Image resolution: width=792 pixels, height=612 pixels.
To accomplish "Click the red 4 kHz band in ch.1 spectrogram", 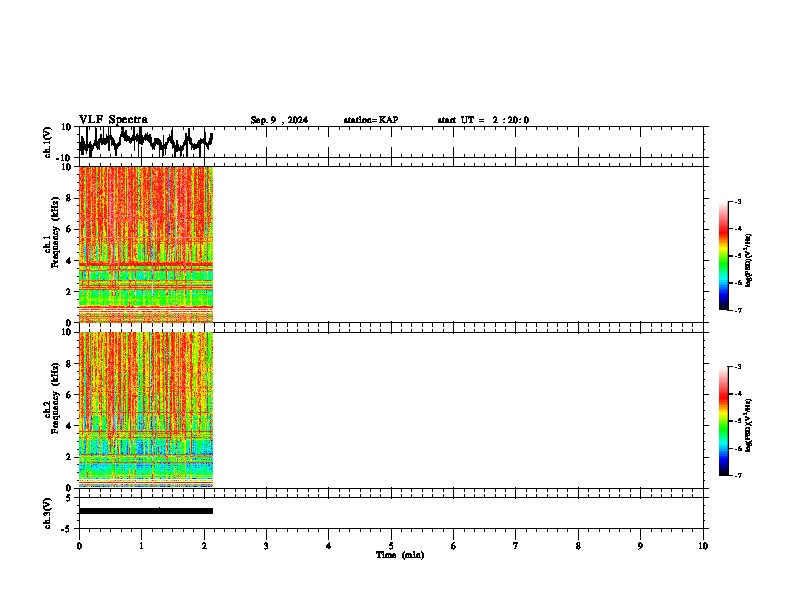I will (146, 264).
